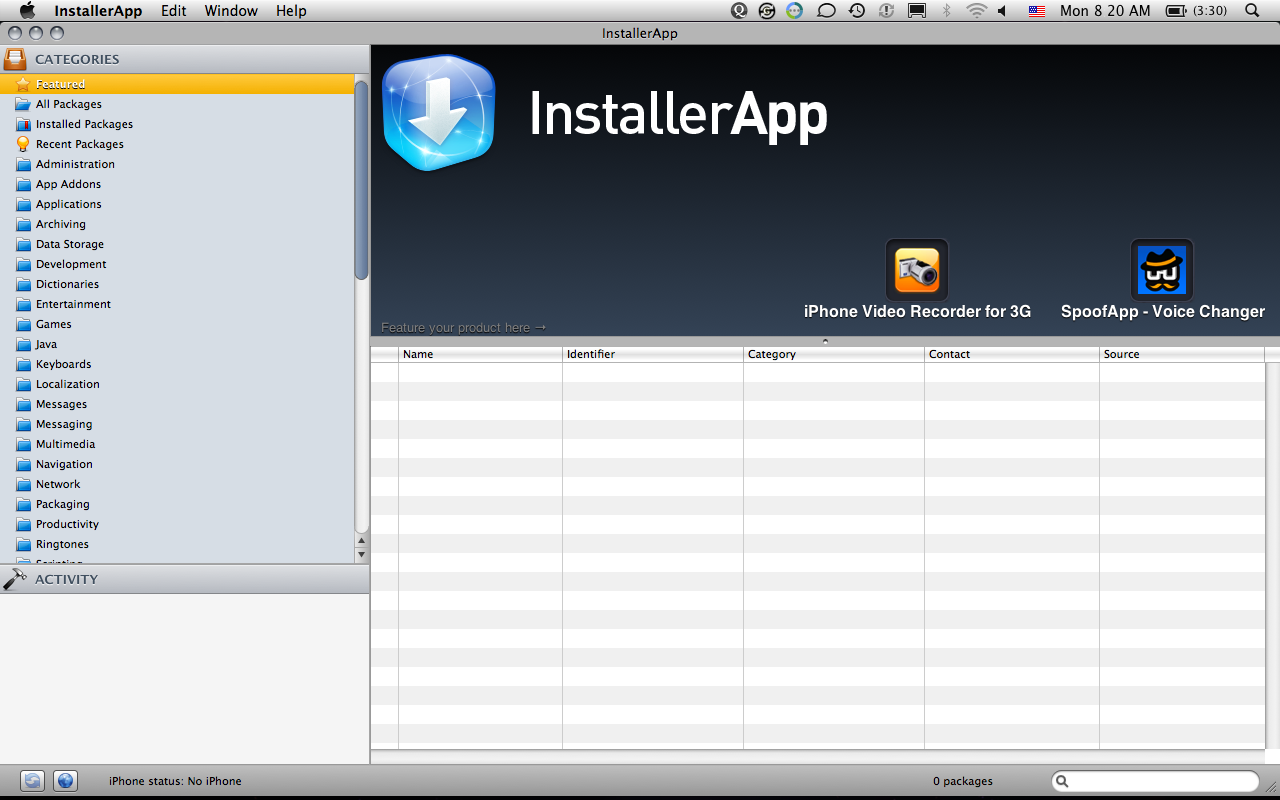The width and height of the screenshot is (1280, 800).
Task: Select Installed Packages in sidebar
Action: 84,124
